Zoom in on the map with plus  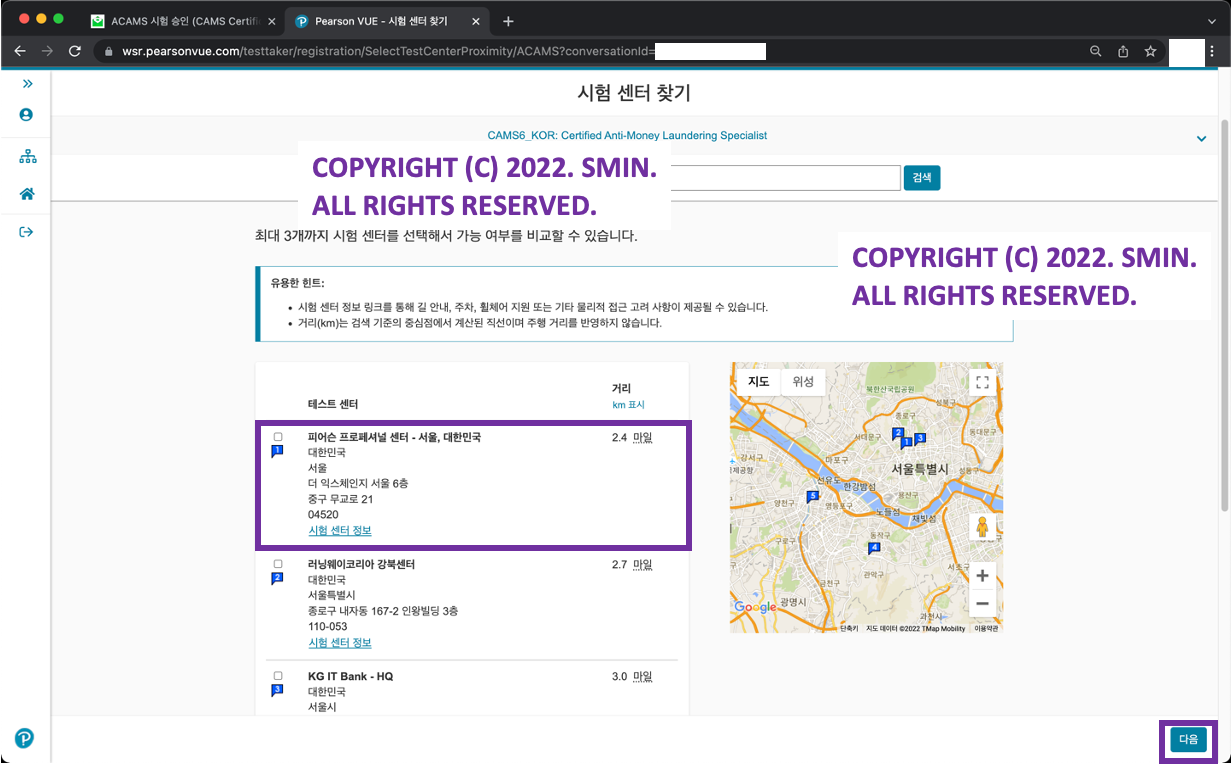(982, 576)
